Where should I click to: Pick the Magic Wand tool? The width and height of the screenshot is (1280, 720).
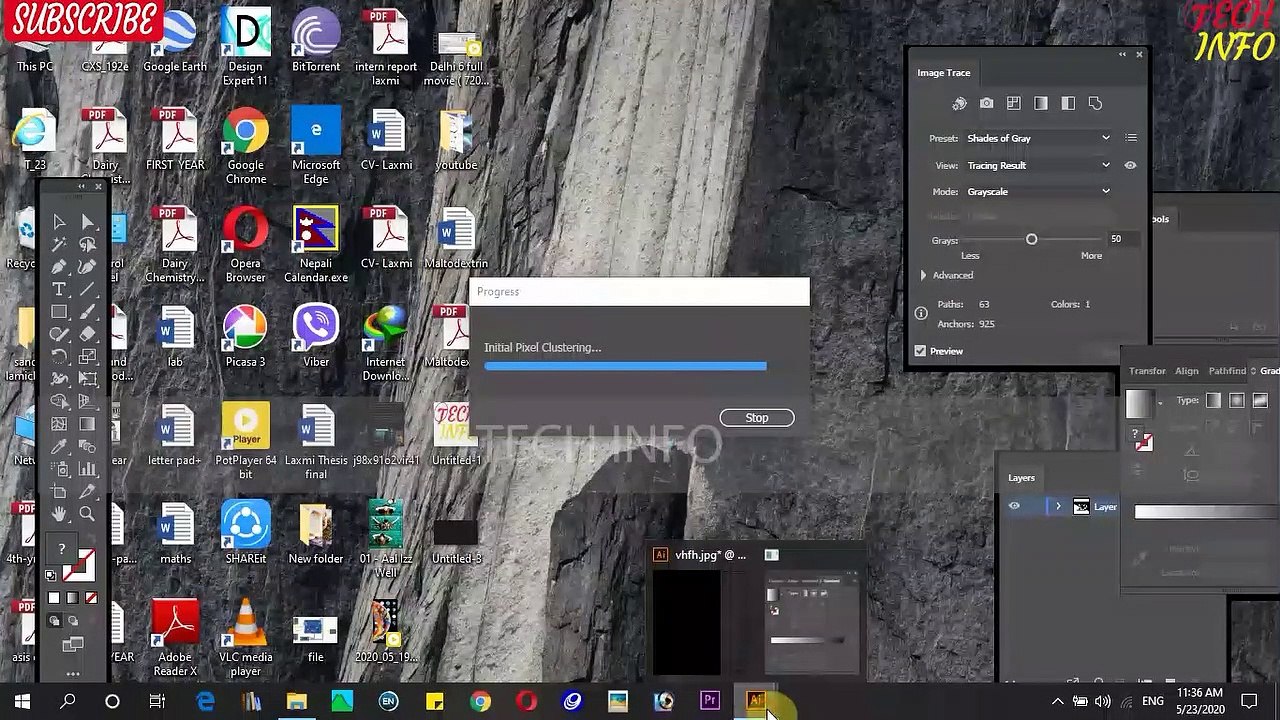pos(59,244)
